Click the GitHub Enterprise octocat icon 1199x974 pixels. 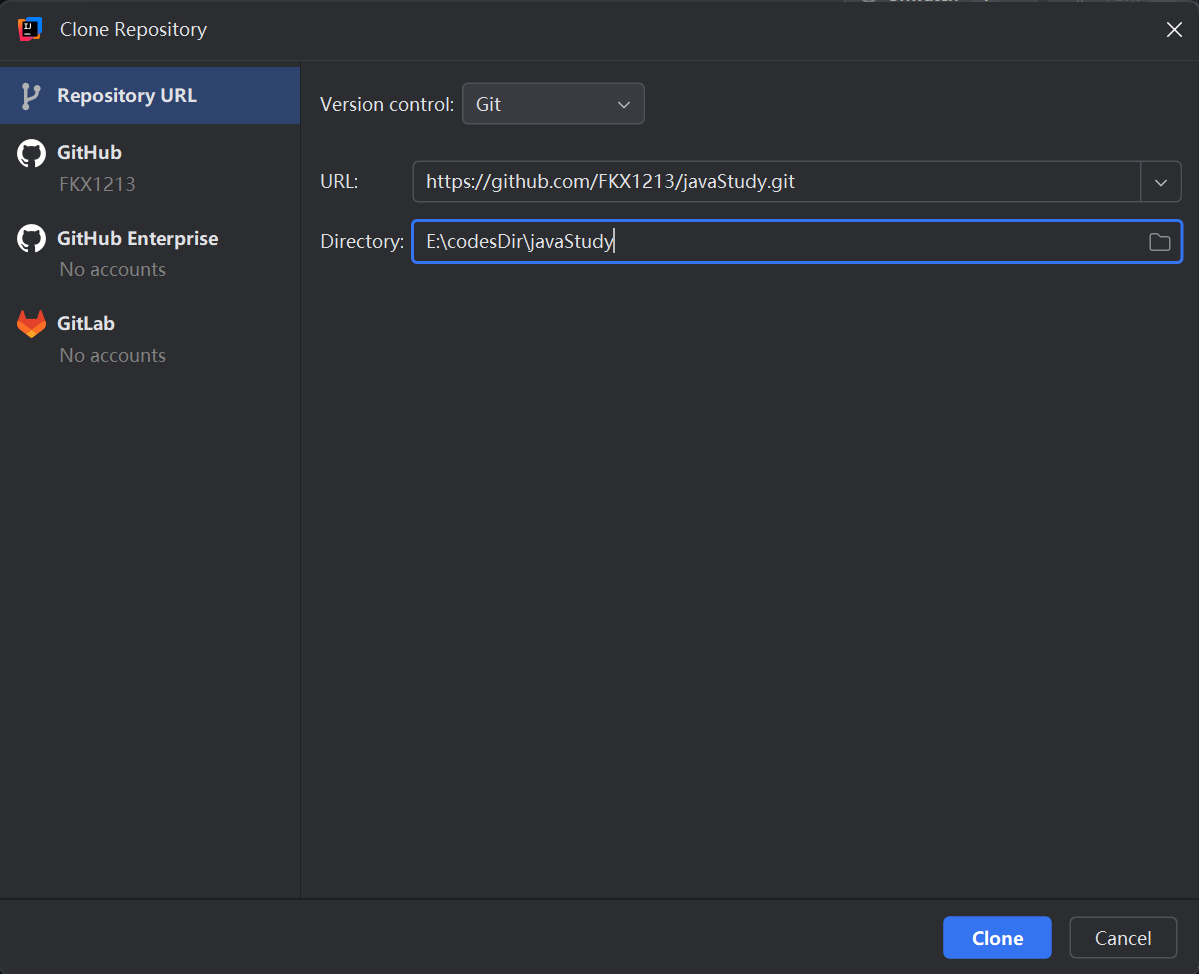point(31,239)
